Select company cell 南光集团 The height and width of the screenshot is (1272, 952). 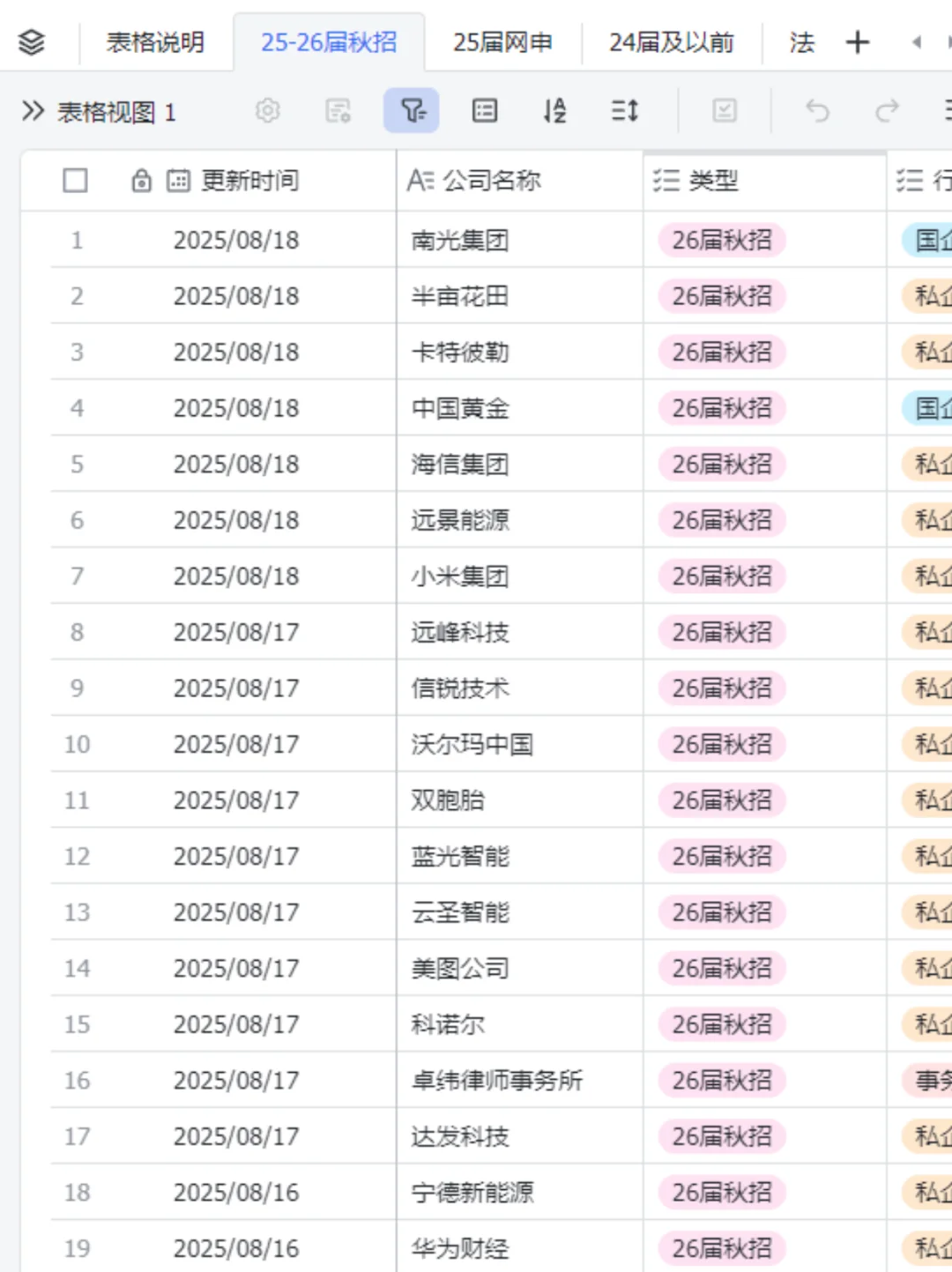tap(520, 240)
